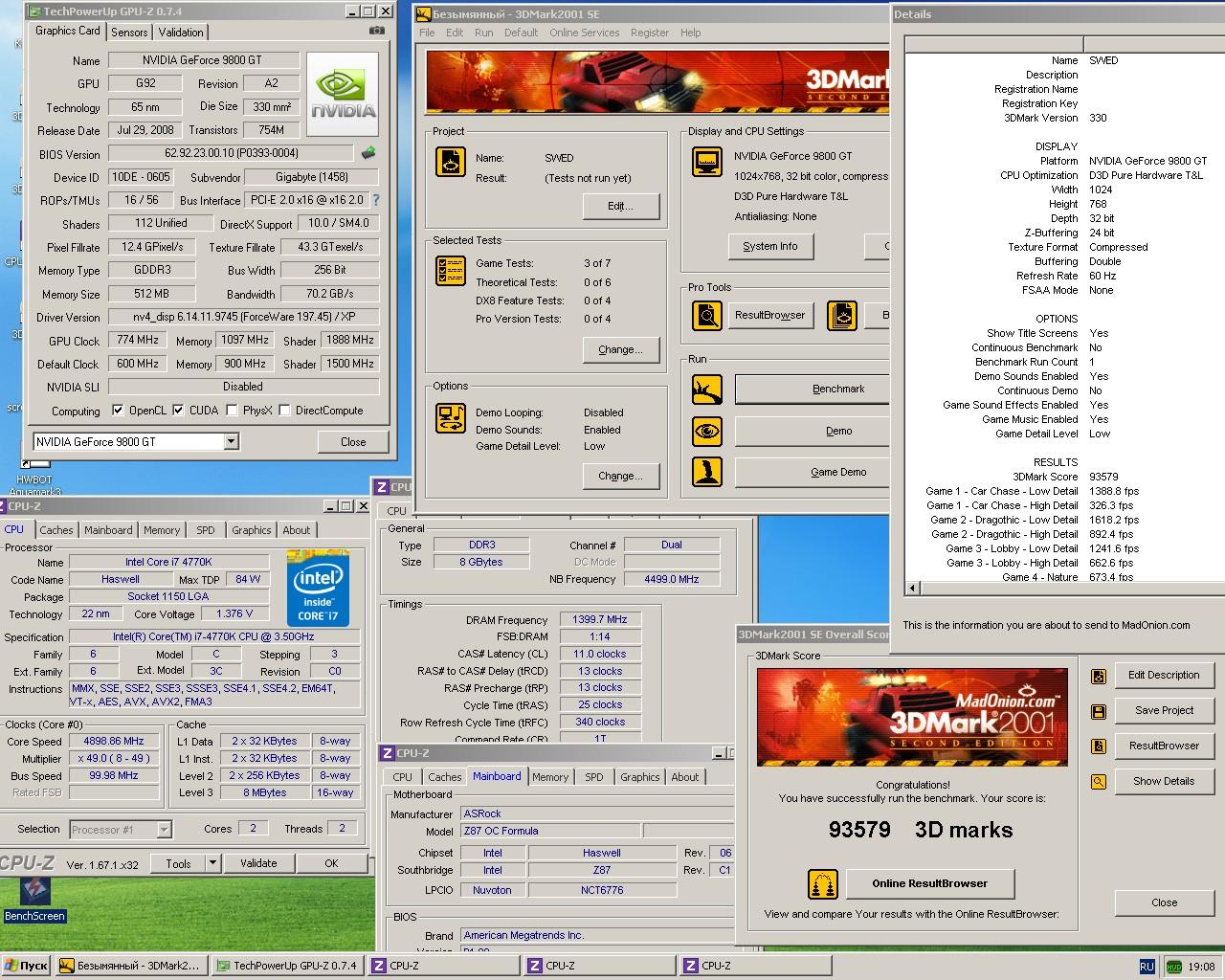Click the Demo button in Run section
This screenshot has height=980, width=1225.
[x=814, y=431]
